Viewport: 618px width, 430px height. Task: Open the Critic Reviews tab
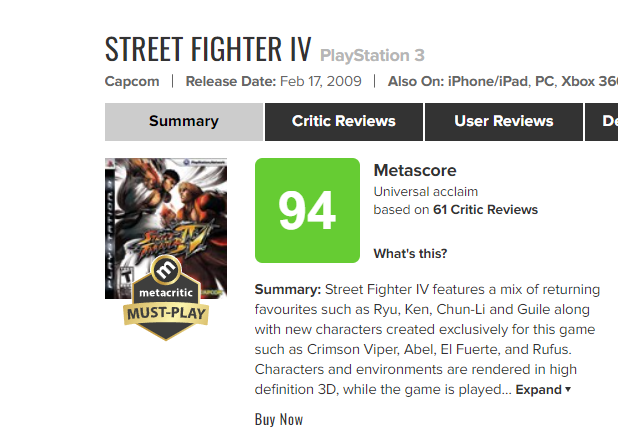point(344,122)
